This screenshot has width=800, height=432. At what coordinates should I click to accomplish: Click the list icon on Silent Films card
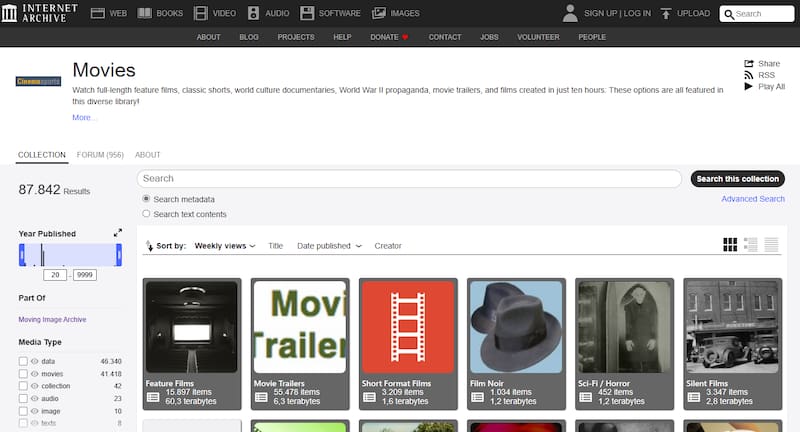(x=694, y=397)
